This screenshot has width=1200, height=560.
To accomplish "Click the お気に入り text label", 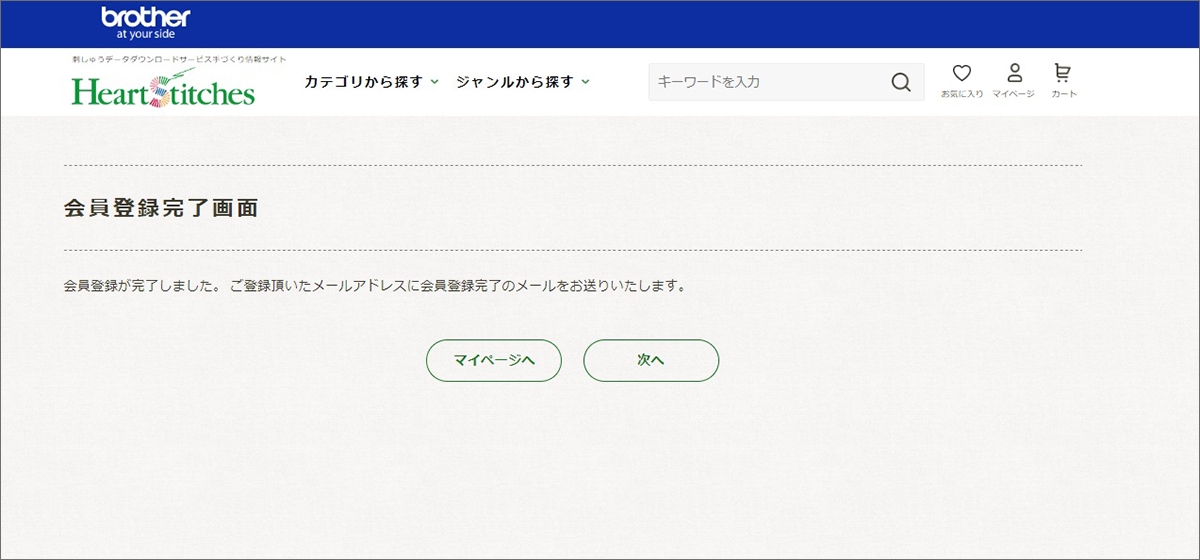I will coord(962,94).
